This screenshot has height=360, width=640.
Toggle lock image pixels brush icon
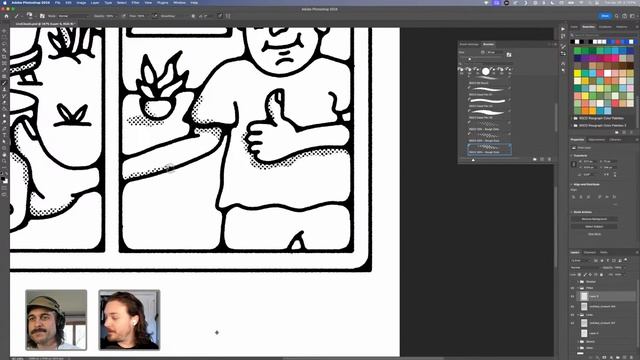[x=585, y=274]
